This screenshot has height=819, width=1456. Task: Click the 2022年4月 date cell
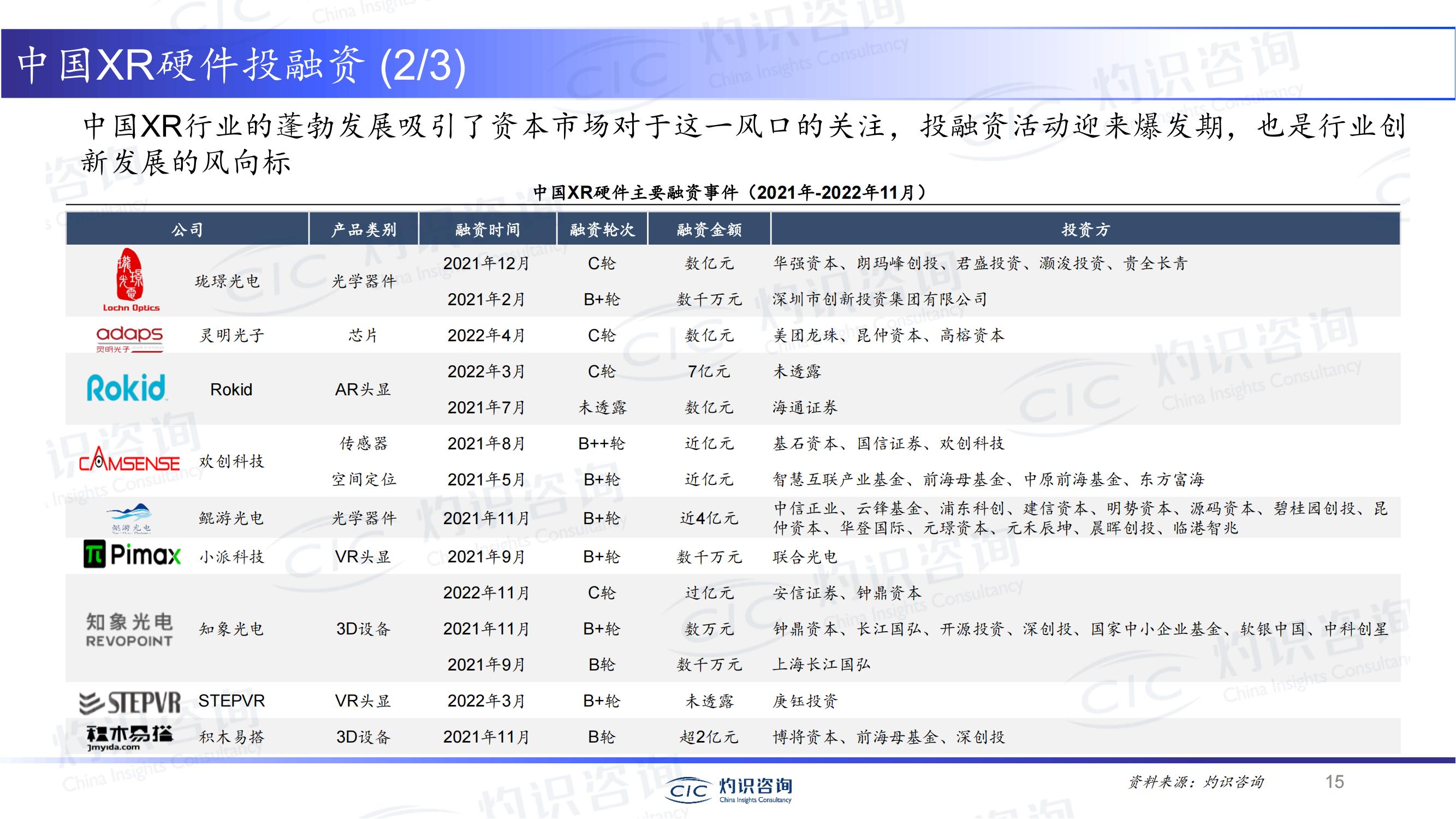click(486, 335)
